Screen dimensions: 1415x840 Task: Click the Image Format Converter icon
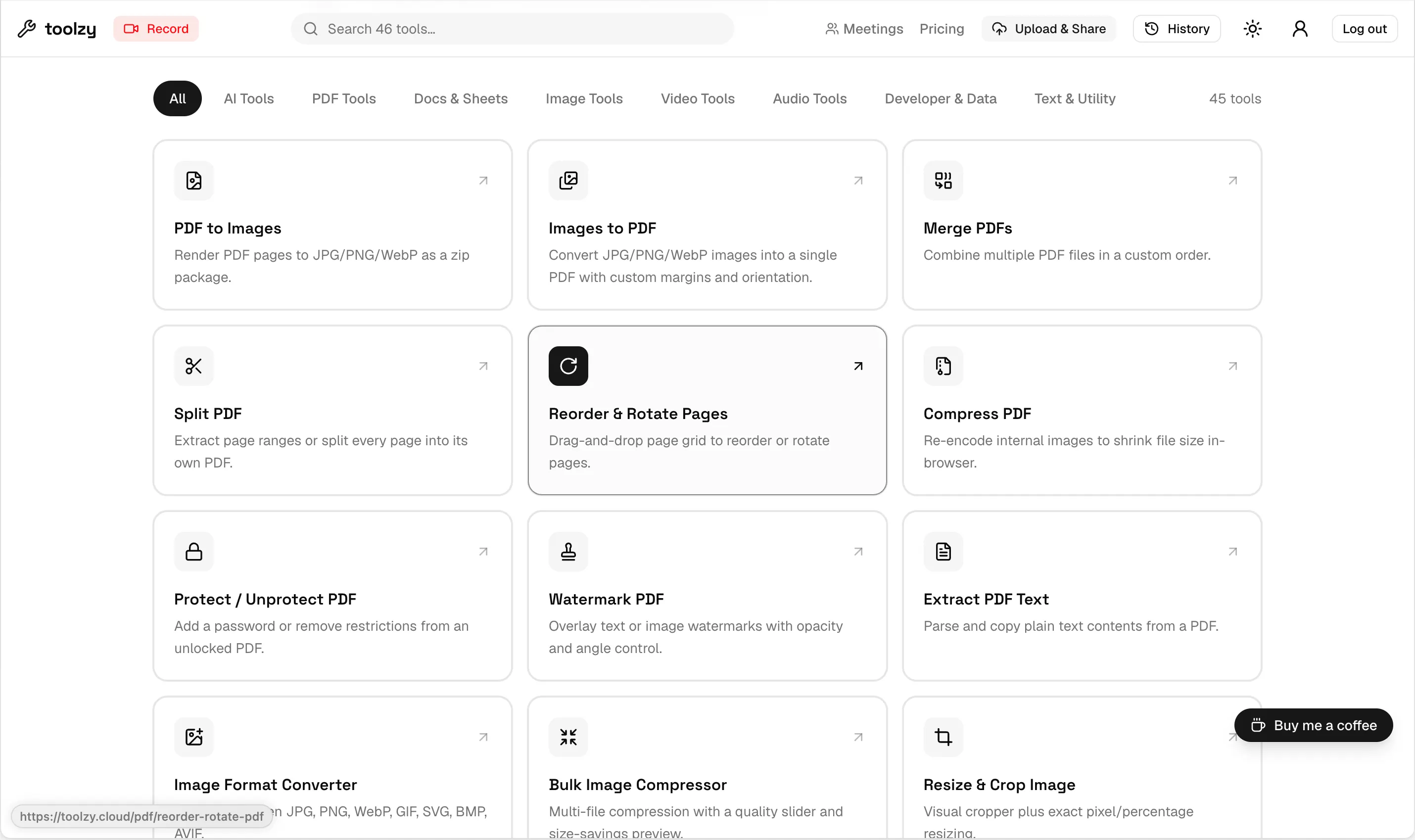193,737
